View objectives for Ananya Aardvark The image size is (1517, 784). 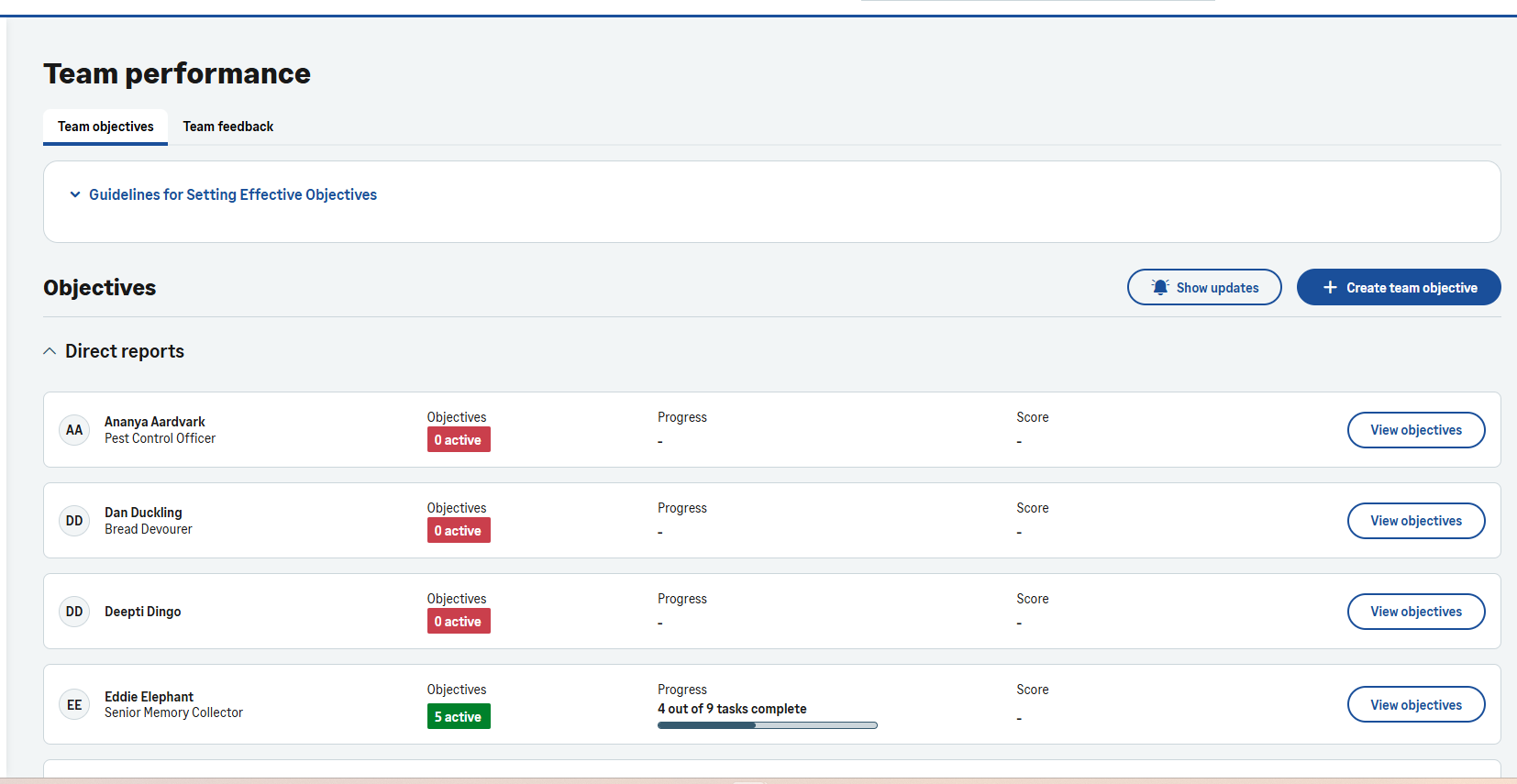coord(1415,430)
